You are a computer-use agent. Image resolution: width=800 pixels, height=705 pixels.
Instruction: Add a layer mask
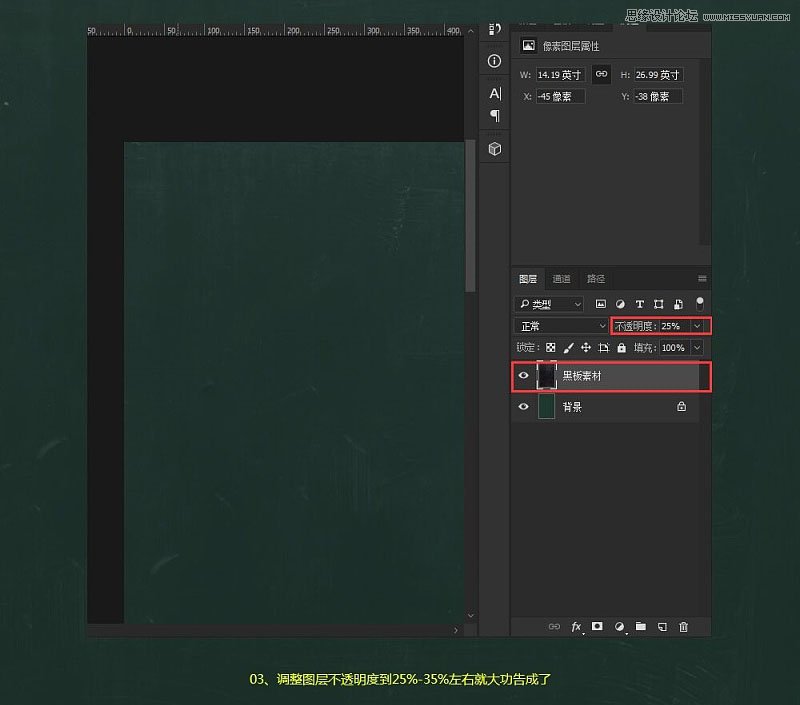[598, 627]
